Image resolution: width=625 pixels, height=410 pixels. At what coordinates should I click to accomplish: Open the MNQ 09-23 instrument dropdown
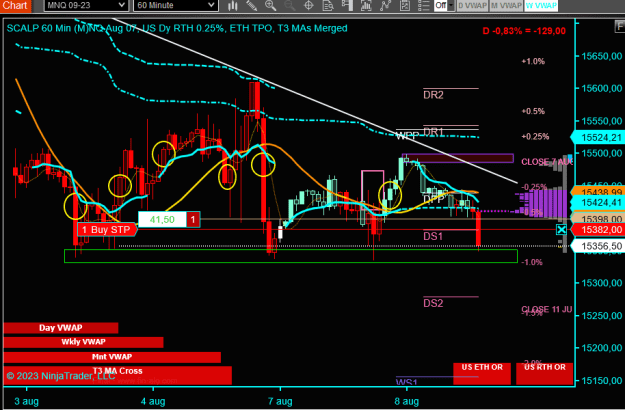86,6
